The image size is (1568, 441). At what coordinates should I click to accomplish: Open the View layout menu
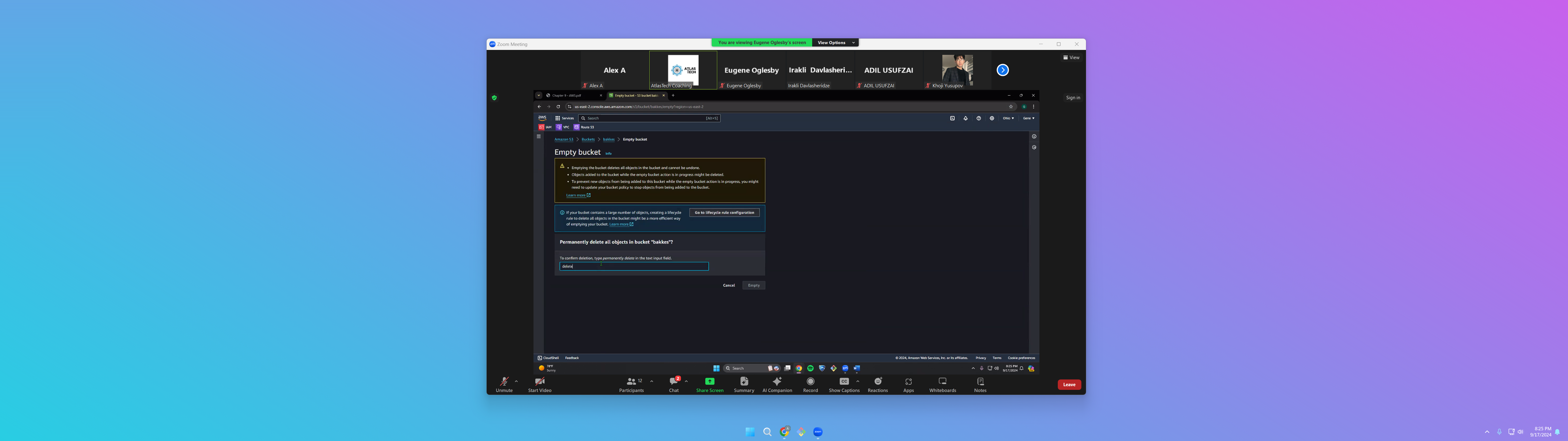(x=1071, y=57)
